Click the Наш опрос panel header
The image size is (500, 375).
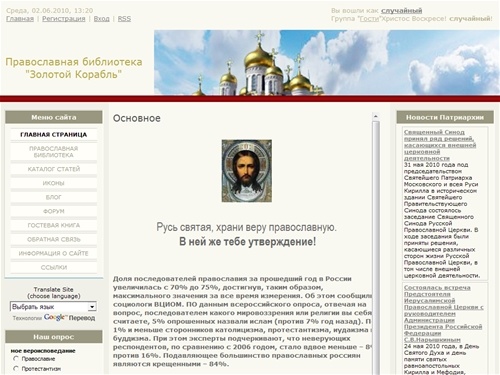tap(54, 337)
